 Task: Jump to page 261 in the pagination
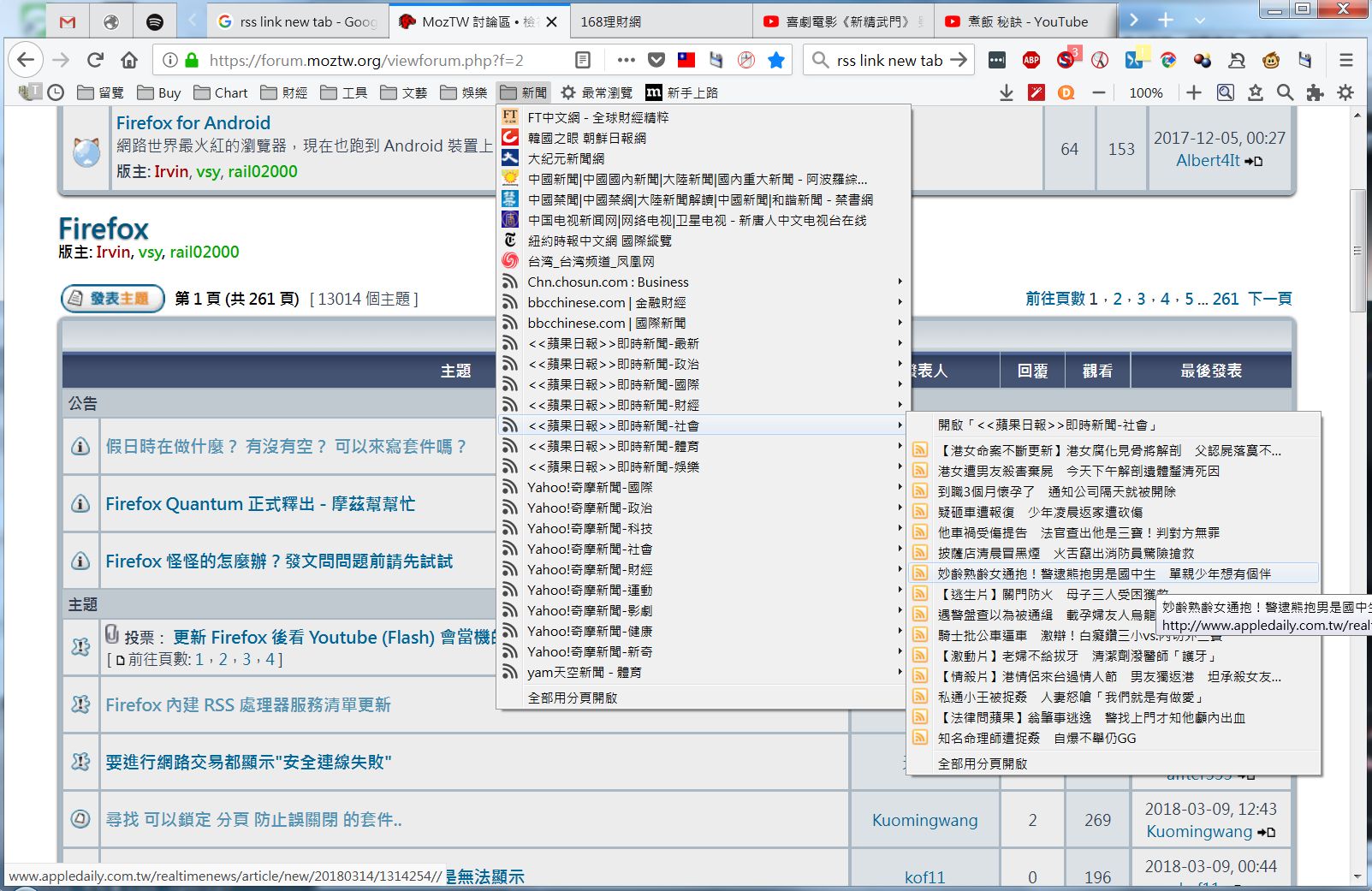[x=1226, y=299]
